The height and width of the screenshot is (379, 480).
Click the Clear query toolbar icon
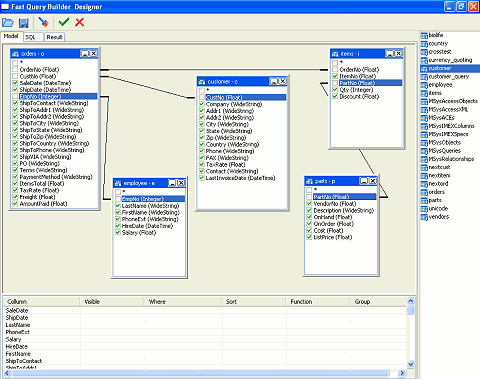point(43,23)
